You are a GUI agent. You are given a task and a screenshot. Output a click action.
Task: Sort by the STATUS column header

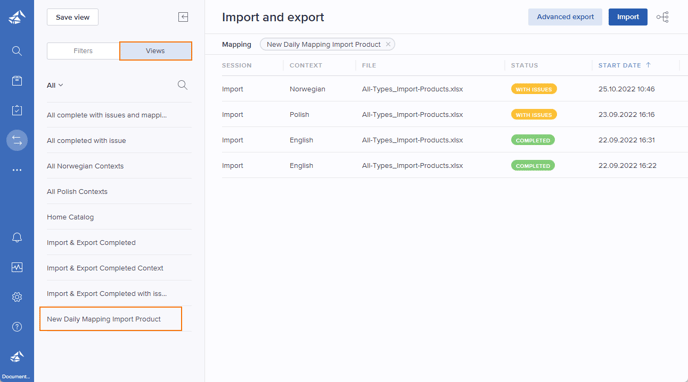524,65
